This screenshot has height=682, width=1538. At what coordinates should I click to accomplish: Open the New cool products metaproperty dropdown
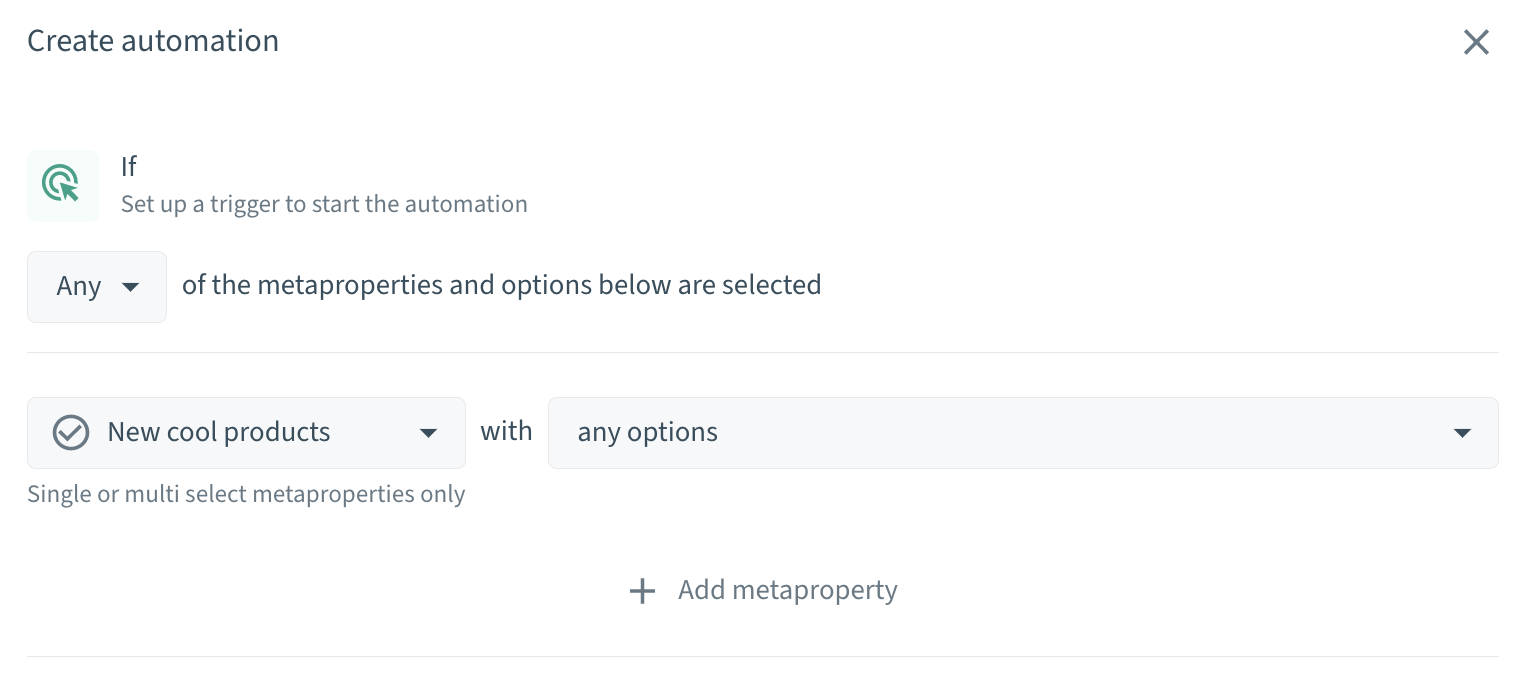[x=246, y=433]
